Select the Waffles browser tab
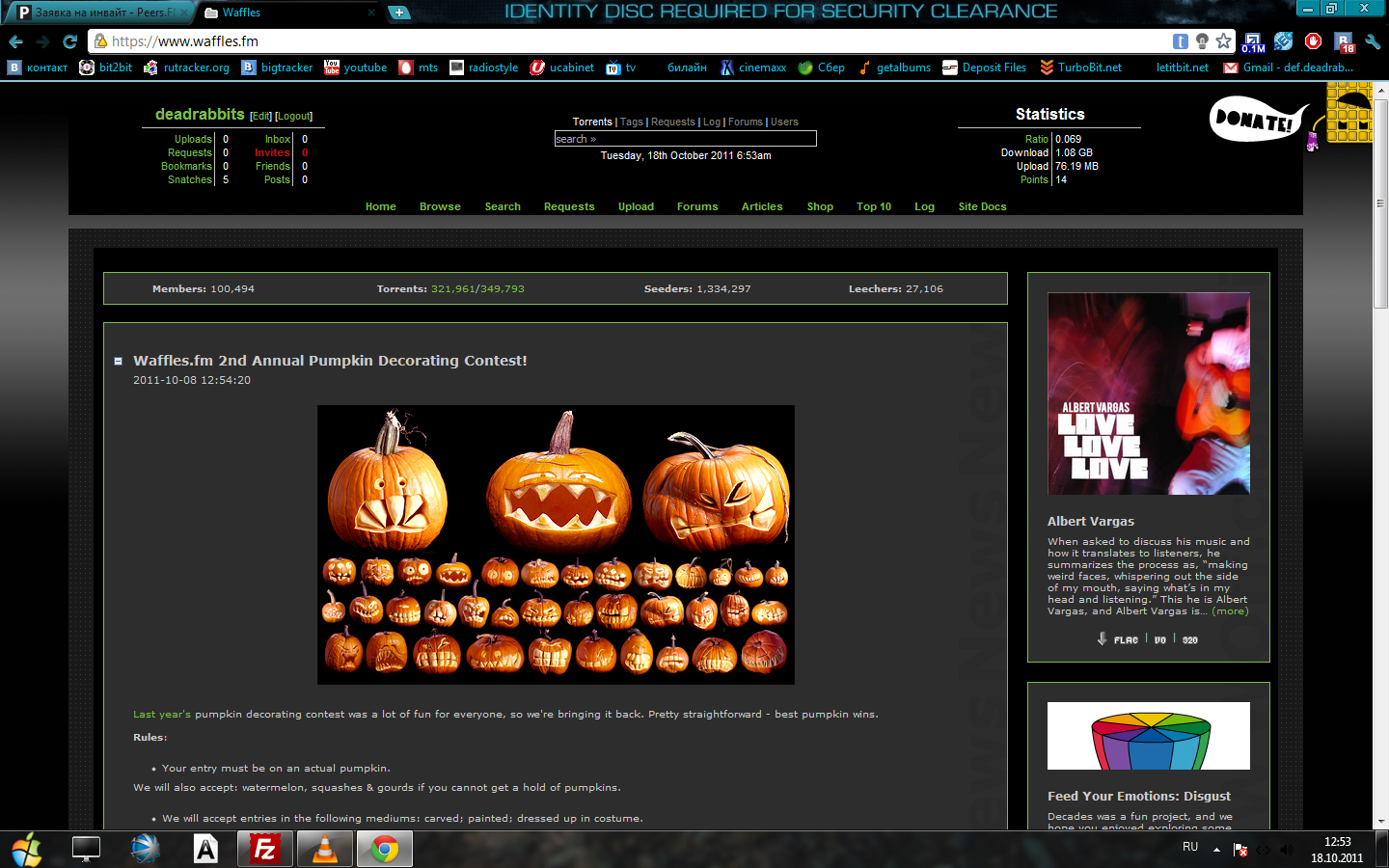This screenshot has width=1389, height=868. 288,13
